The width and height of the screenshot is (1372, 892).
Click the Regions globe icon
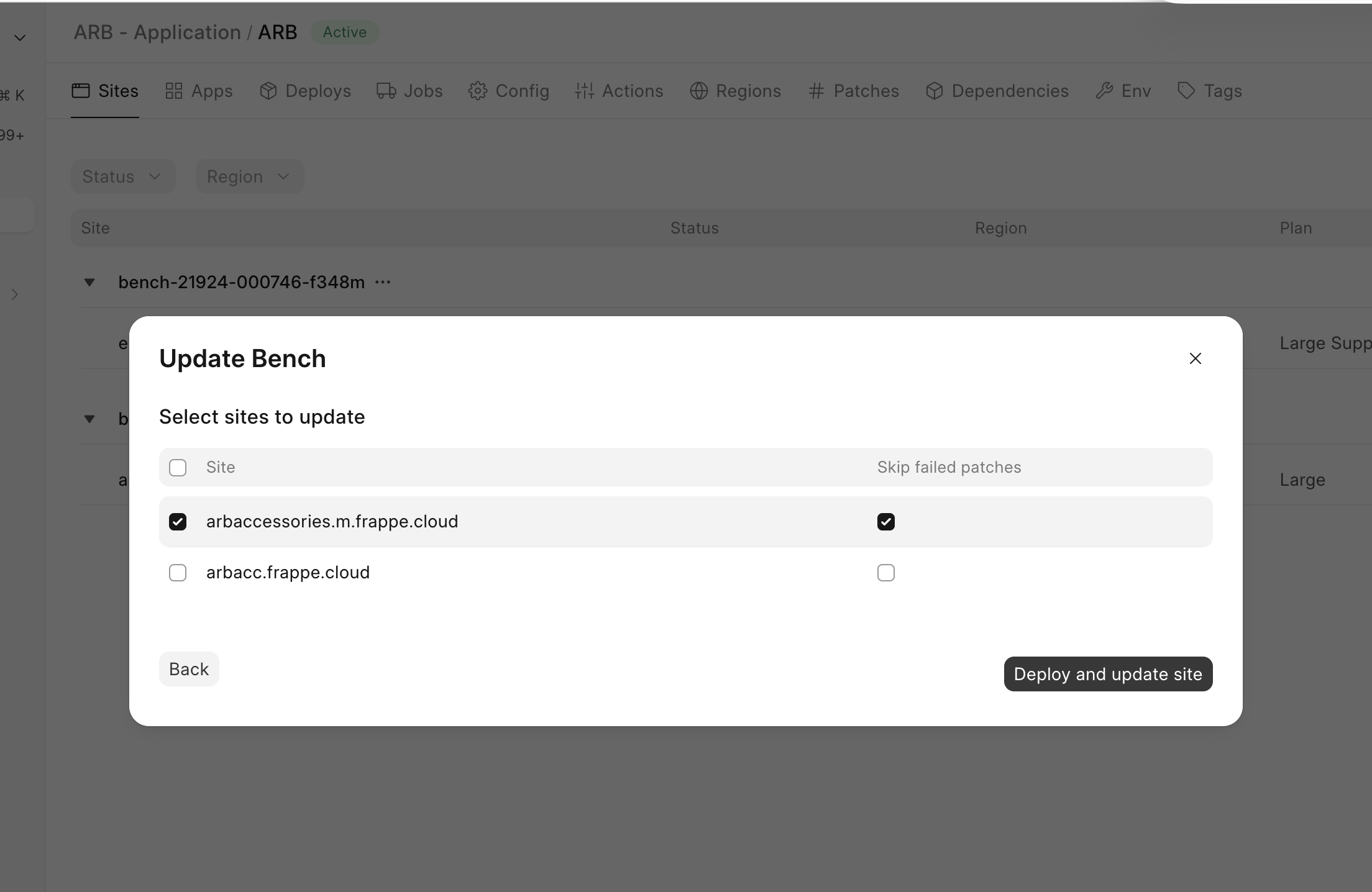pyautogui.click(x=698, y=91)
